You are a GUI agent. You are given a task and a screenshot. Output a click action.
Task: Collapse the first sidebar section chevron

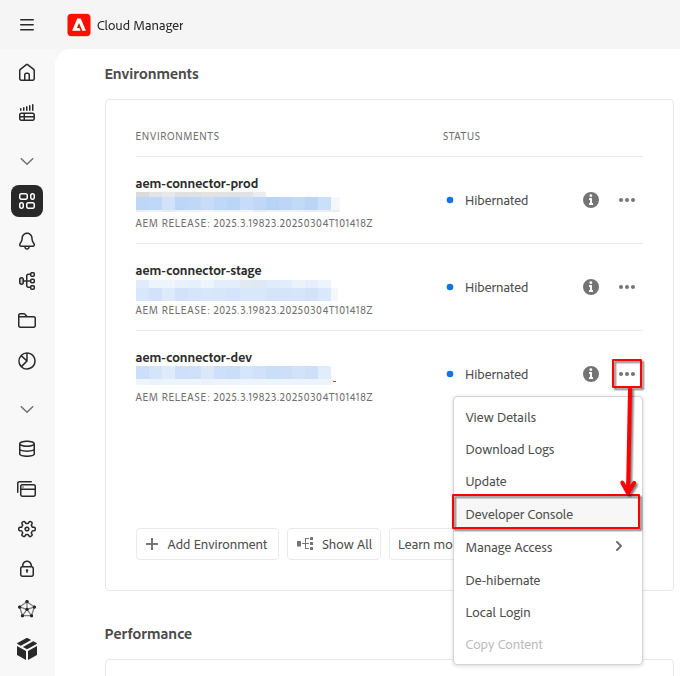[x=27, y=161]
